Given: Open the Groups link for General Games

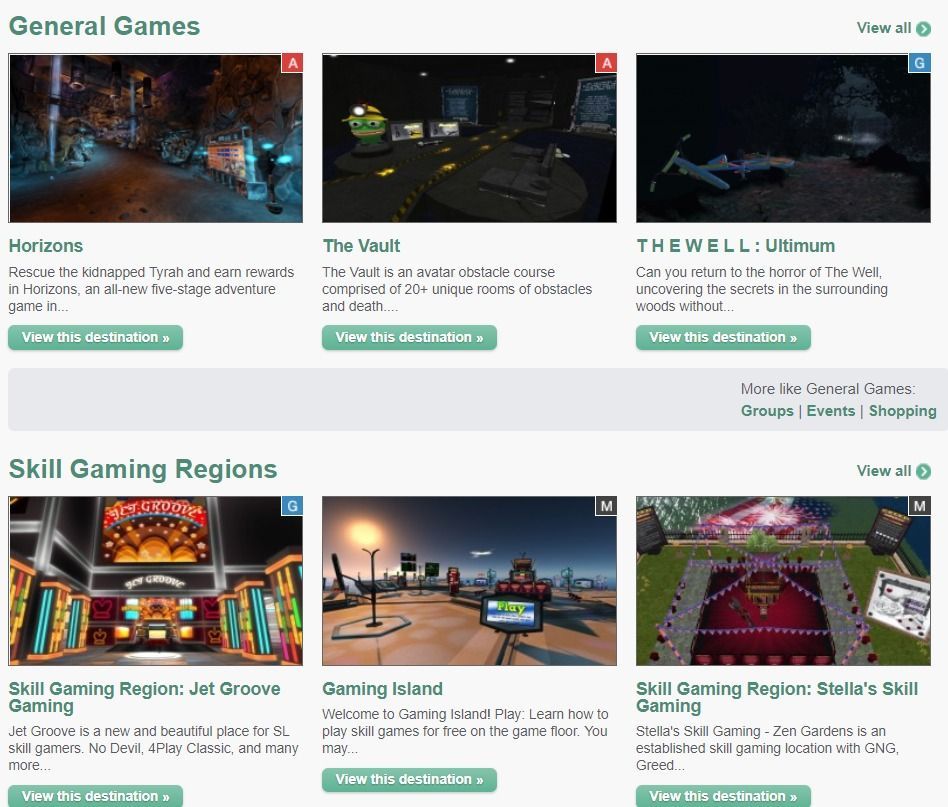Looking at the screenshot, I should (x=767, y=411).
